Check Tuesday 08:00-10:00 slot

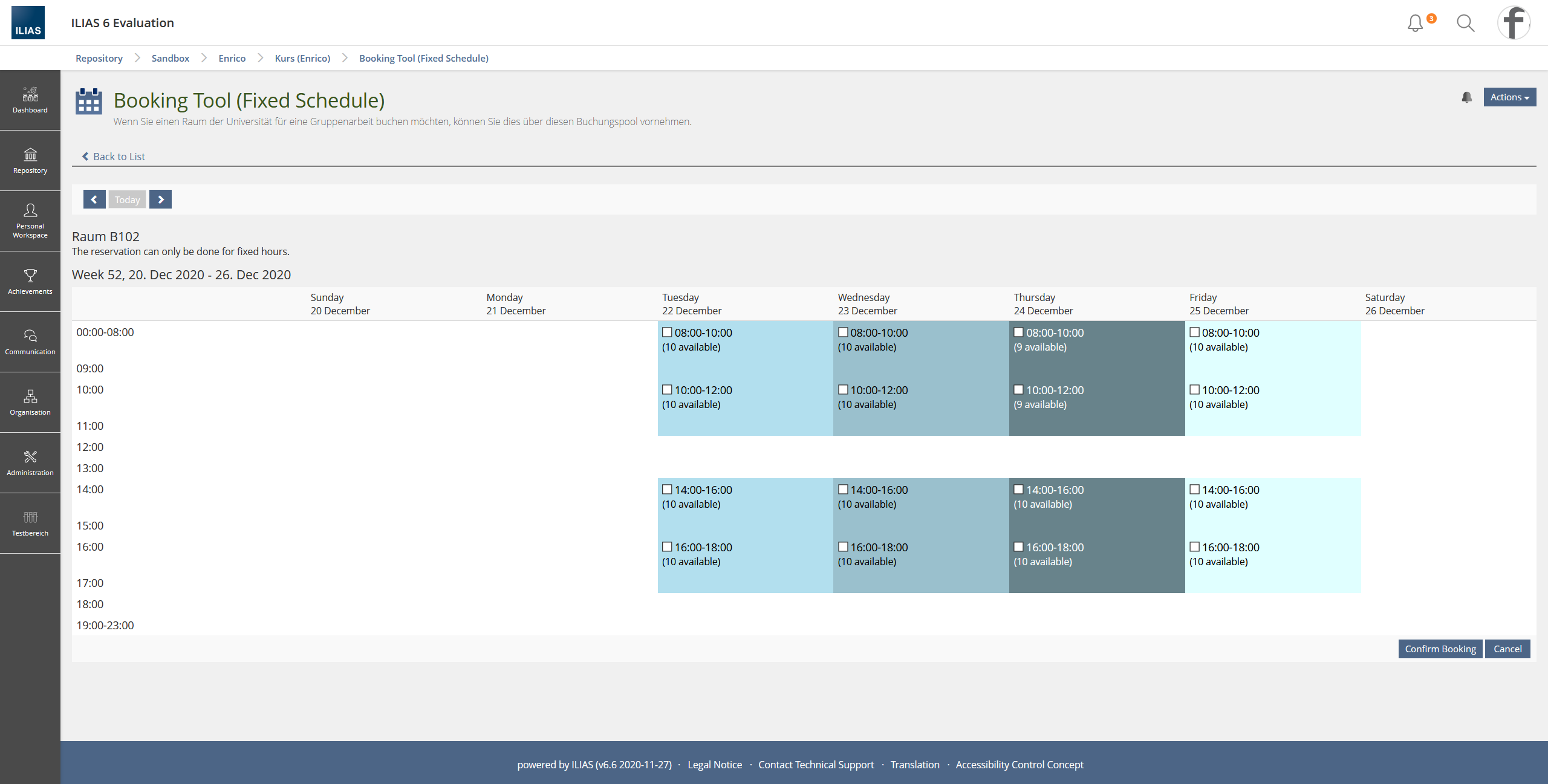[667, 332]
